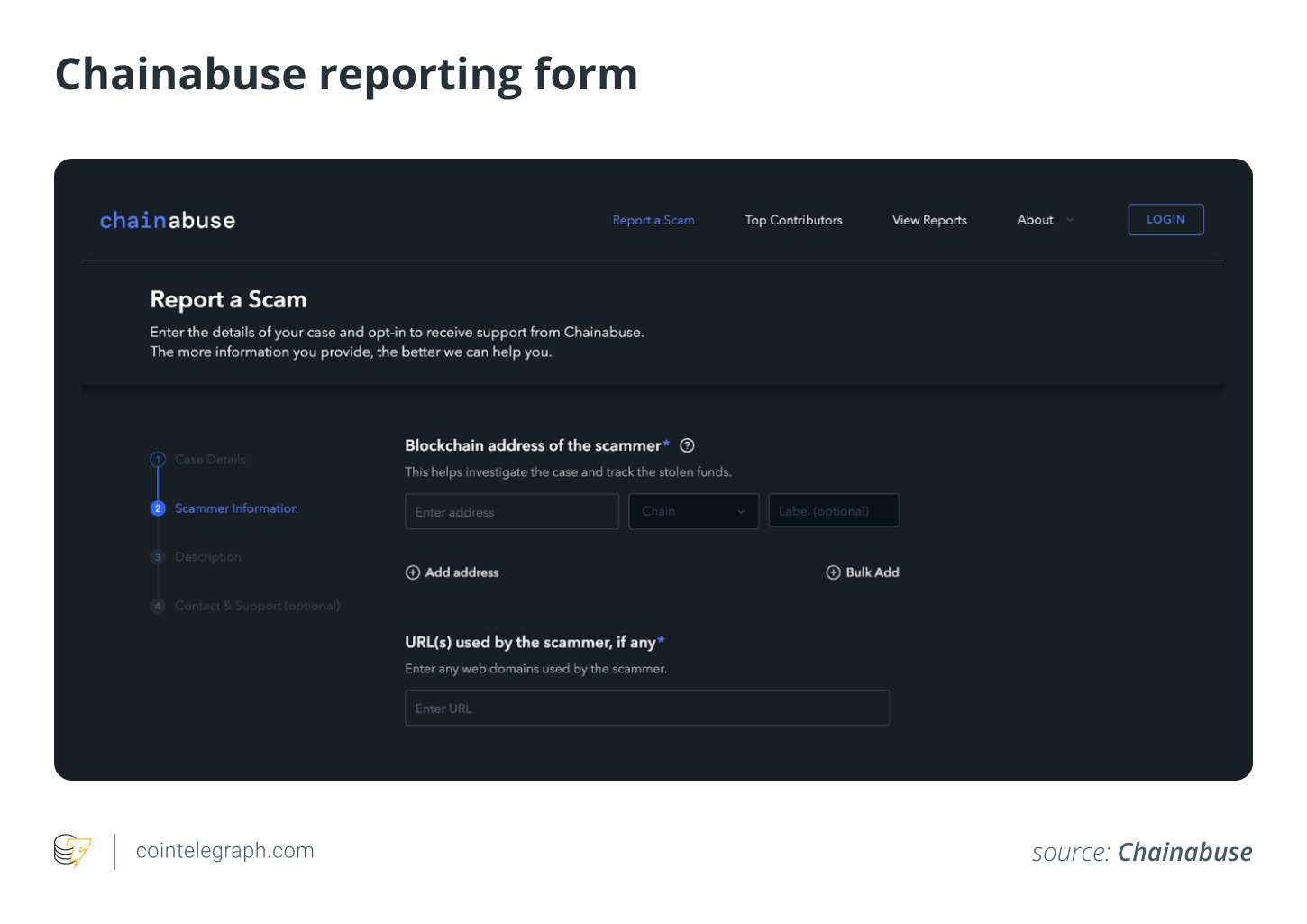Image resolution: width=1307 pixels, height=924 pixels.
Task: Focus the Enter address field
Action: (511, 511)
